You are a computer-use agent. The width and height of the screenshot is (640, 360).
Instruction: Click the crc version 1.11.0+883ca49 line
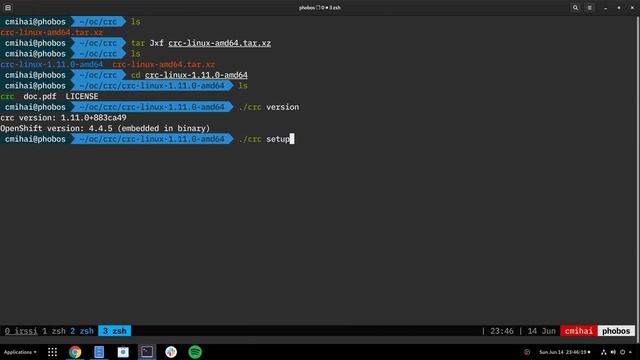(x=63, y=118)
